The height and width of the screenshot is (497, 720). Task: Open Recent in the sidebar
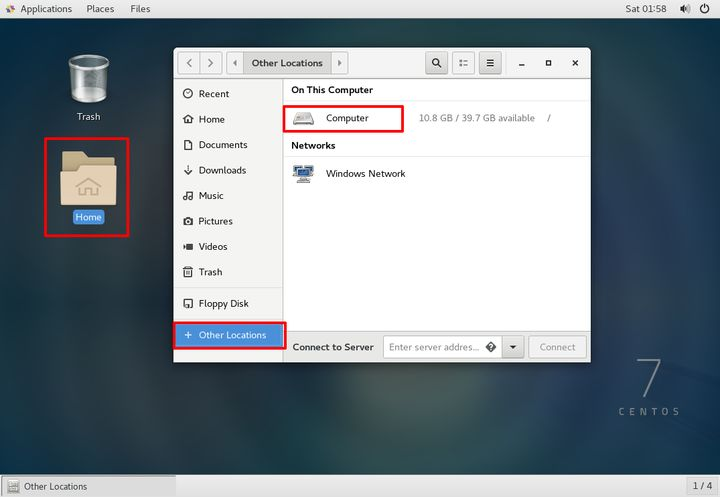(213, 94)
